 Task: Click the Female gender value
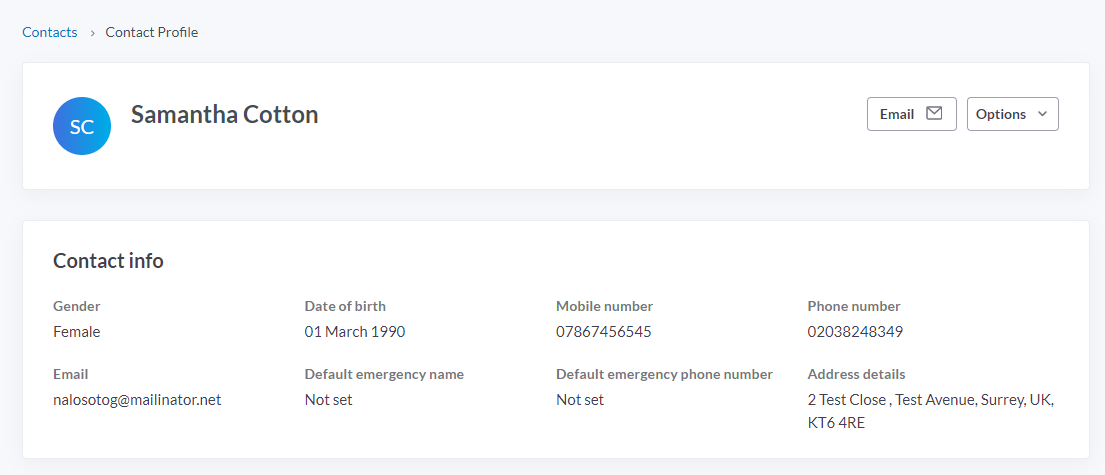click(x=77, y=332)
